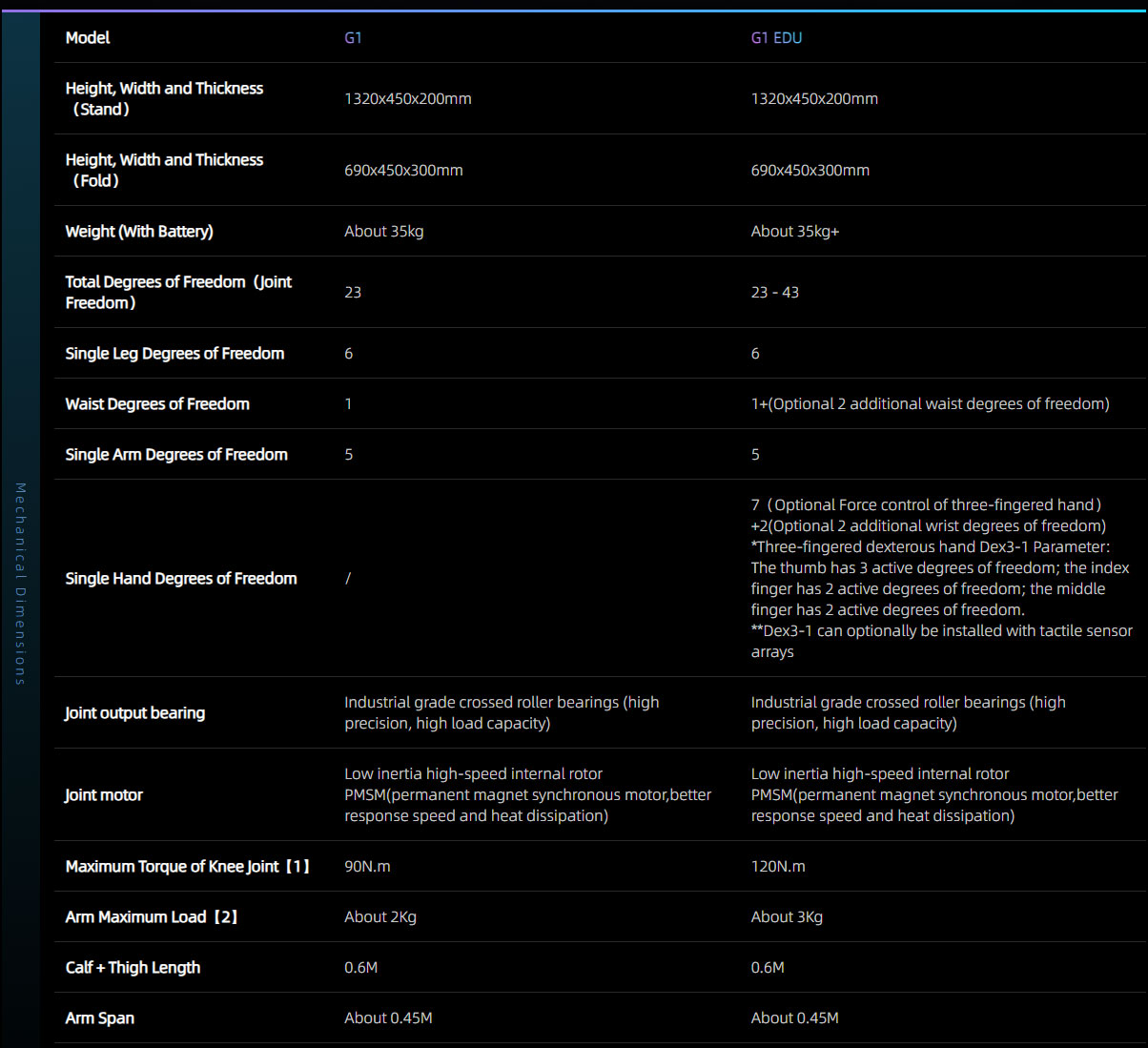The image size is (1148, 1048).
Task: Click the G1 EDU "Low inertia high-speed internal rotor" text
Action: [934, 794]
